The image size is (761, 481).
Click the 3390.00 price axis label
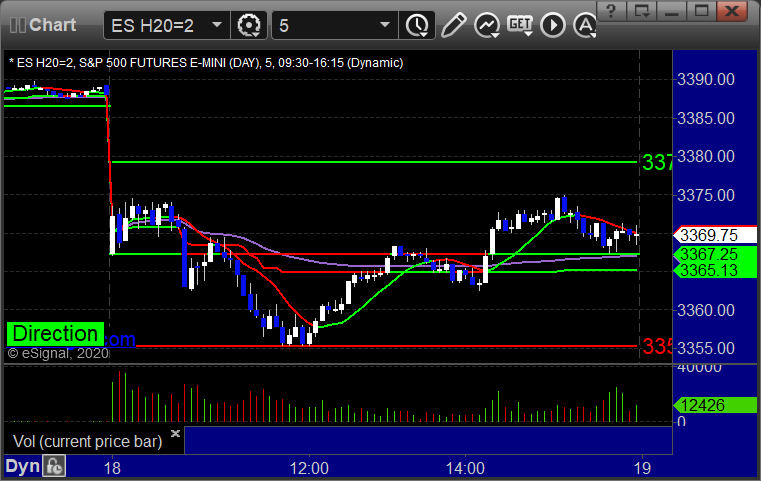point(706,80)
